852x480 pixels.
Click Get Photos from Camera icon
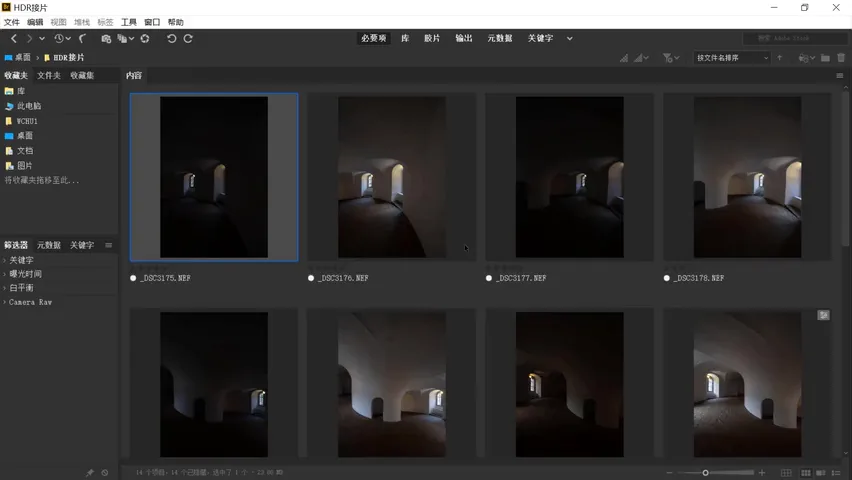point(106,39)
